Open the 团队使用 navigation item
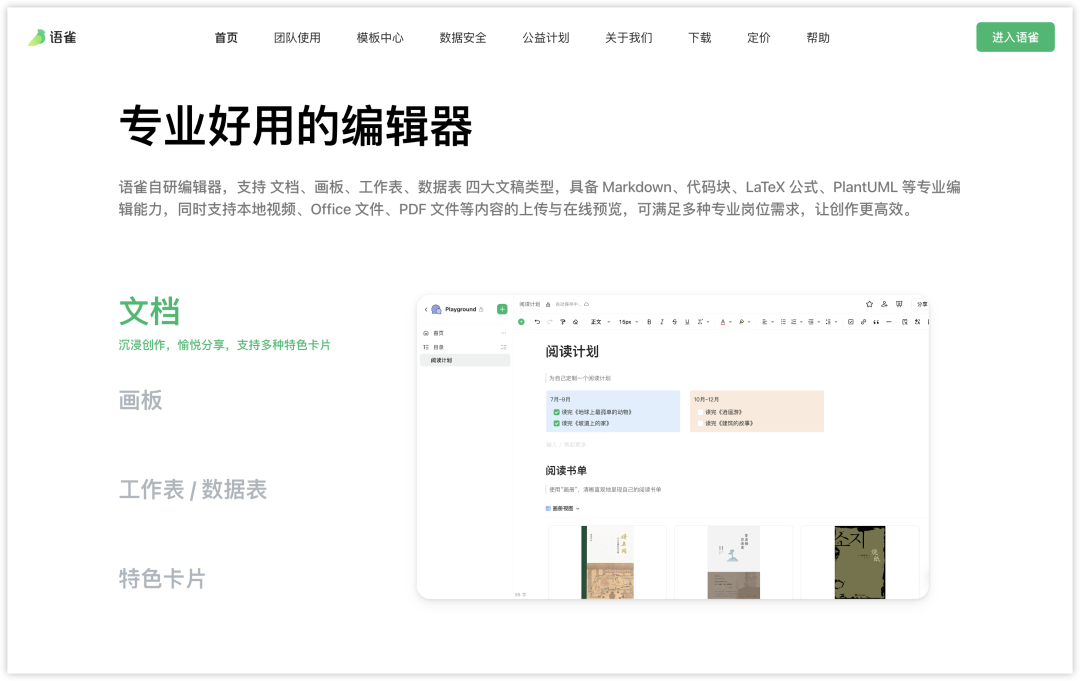Screen dimensions: 1080x681 (x=298, y=38)
